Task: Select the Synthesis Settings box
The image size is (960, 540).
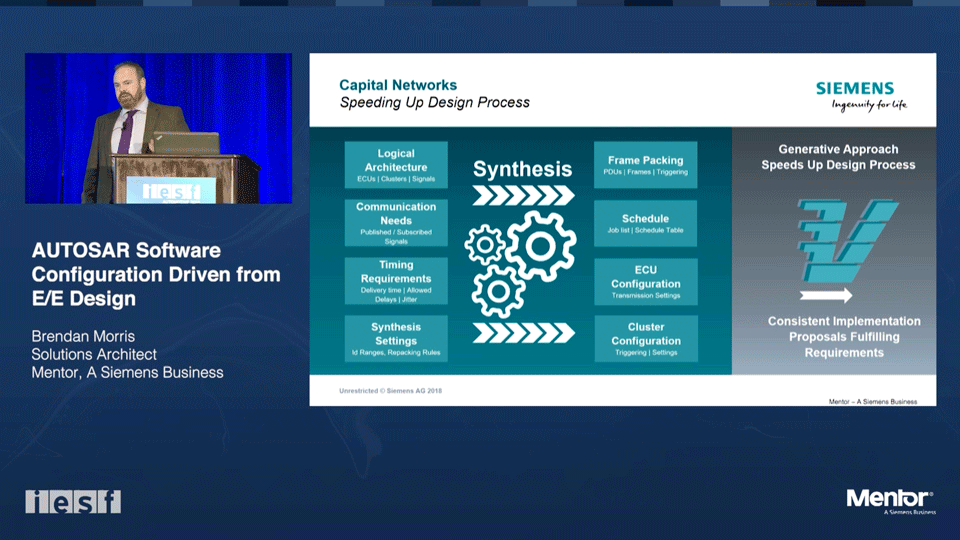Action: click(396, 339)
